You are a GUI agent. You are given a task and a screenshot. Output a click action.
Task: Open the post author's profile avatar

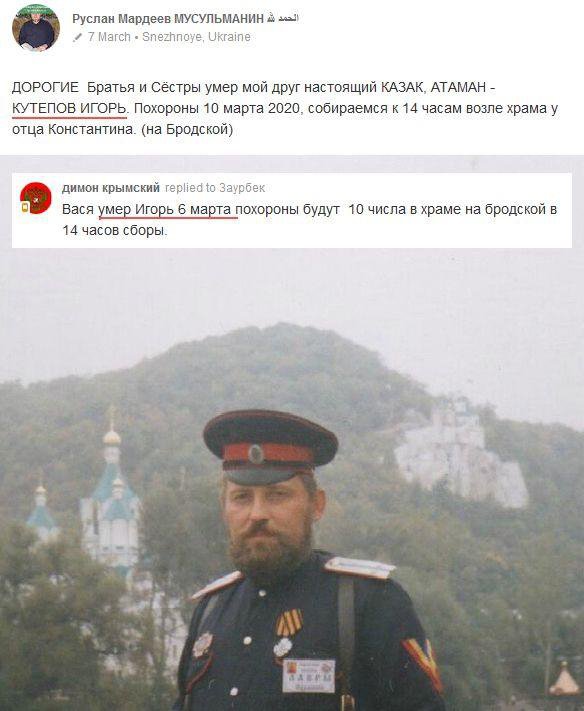point(36,28)
